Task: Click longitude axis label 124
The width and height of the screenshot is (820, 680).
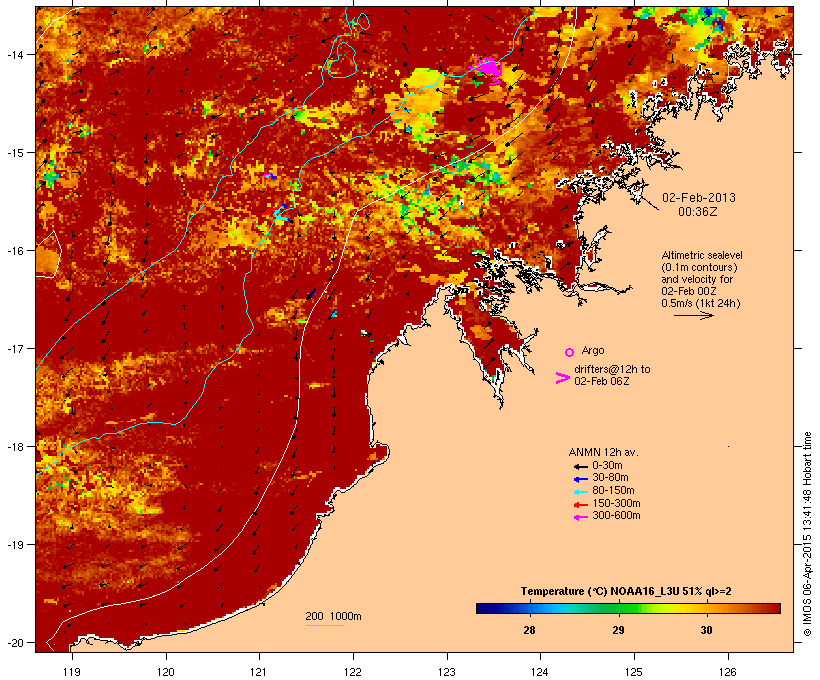Action: [x=540, y=672]
